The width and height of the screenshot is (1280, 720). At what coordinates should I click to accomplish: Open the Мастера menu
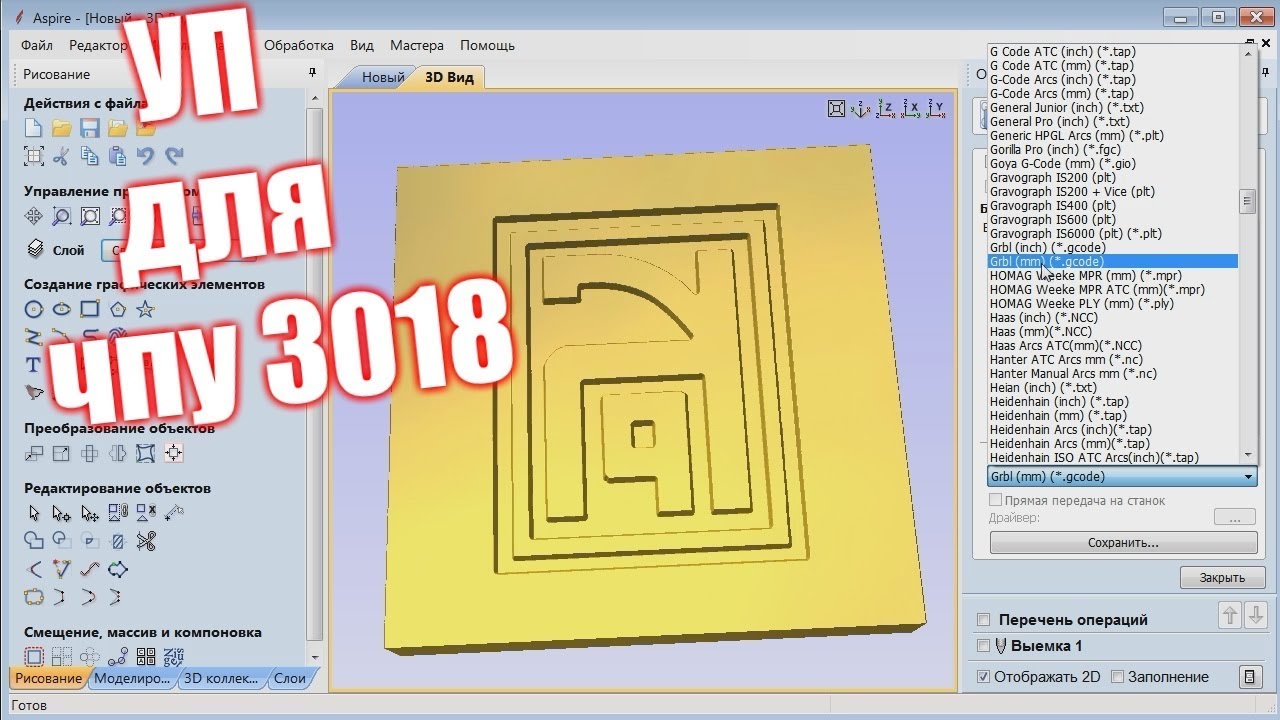point(417,45)
